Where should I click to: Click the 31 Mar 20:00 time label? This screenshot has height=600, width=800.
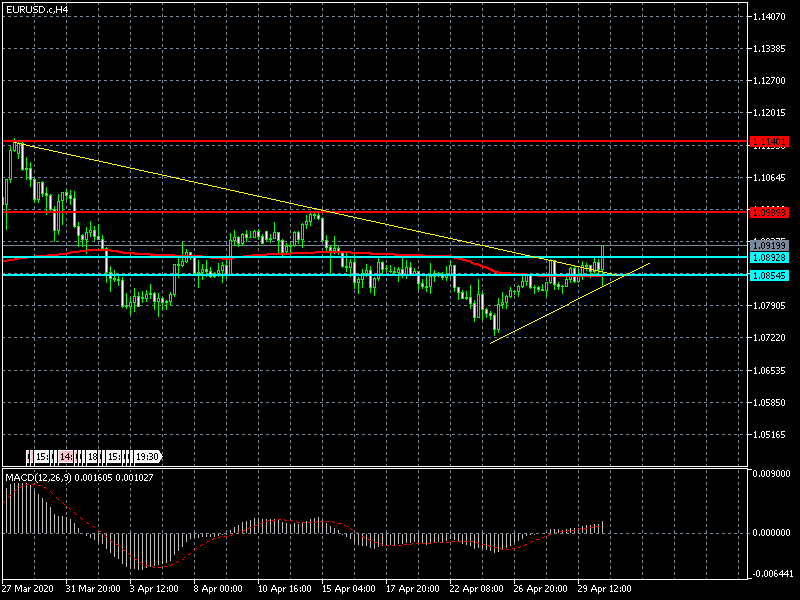click(93, 589)
